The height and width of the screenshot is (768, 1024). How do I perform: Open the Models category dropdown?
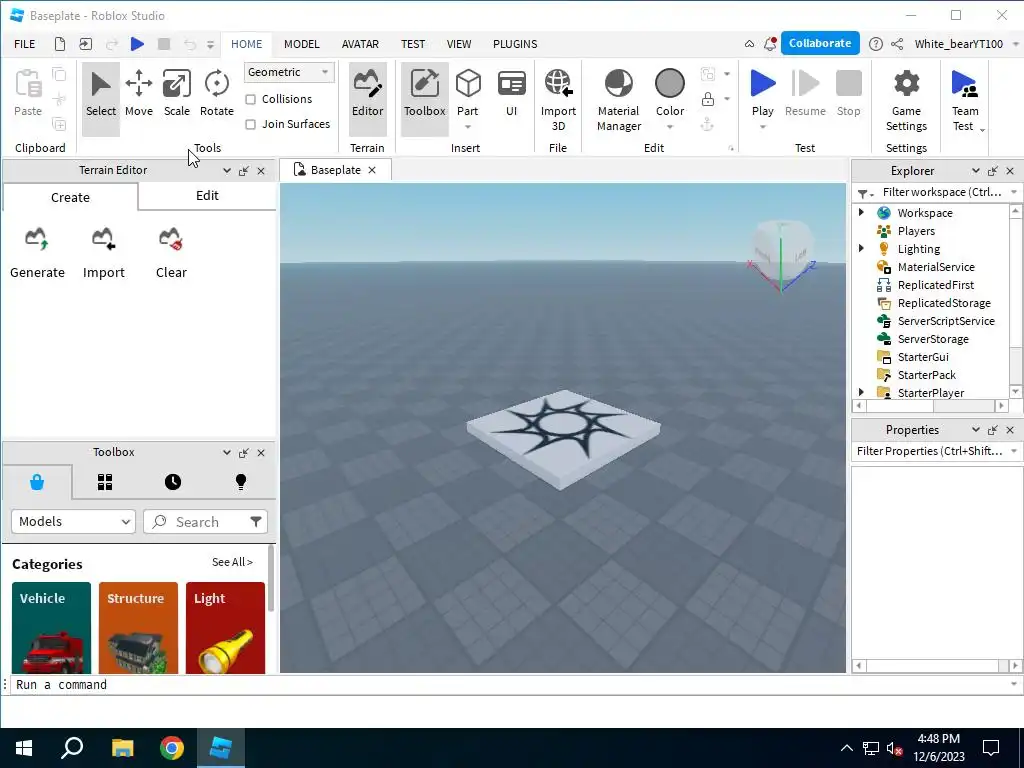(73, 522)
